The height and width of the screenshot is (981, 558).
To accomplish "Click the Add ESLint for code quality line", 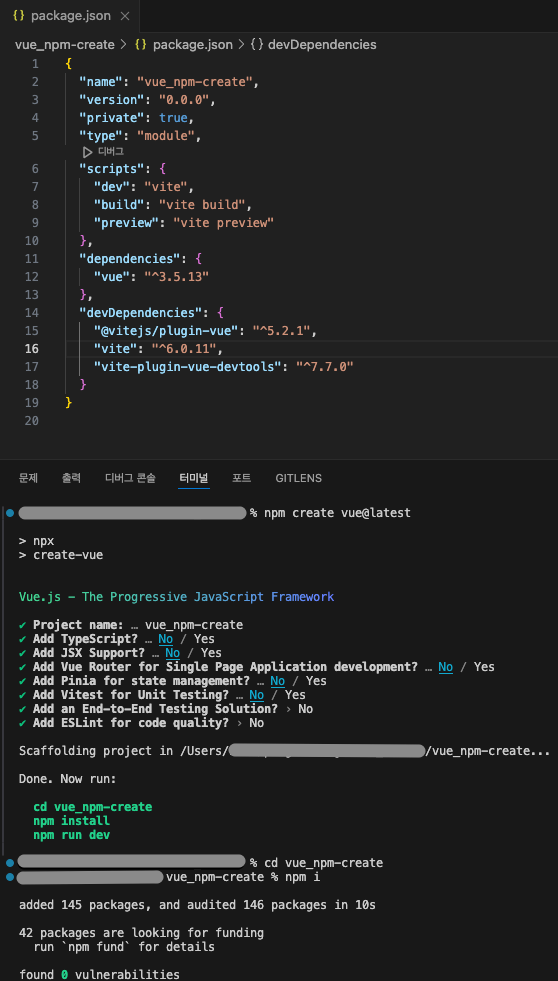I will click(141, 723).
